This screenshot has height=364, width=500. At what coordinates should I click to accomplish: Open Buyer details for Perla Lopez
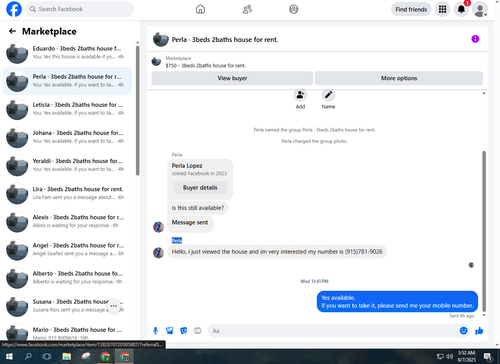200,187
